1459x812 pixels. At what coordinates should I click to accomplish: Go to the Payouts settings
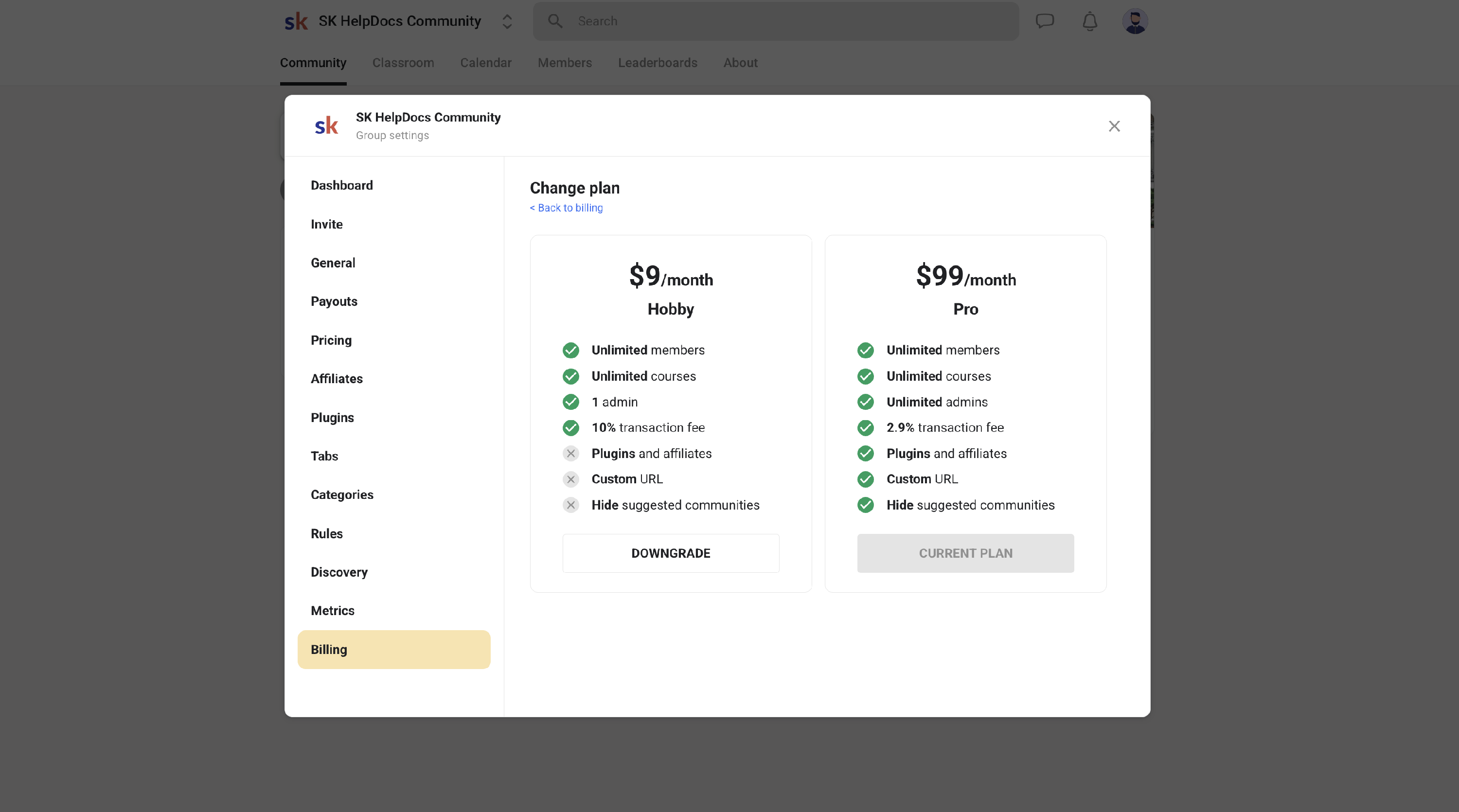334,301
